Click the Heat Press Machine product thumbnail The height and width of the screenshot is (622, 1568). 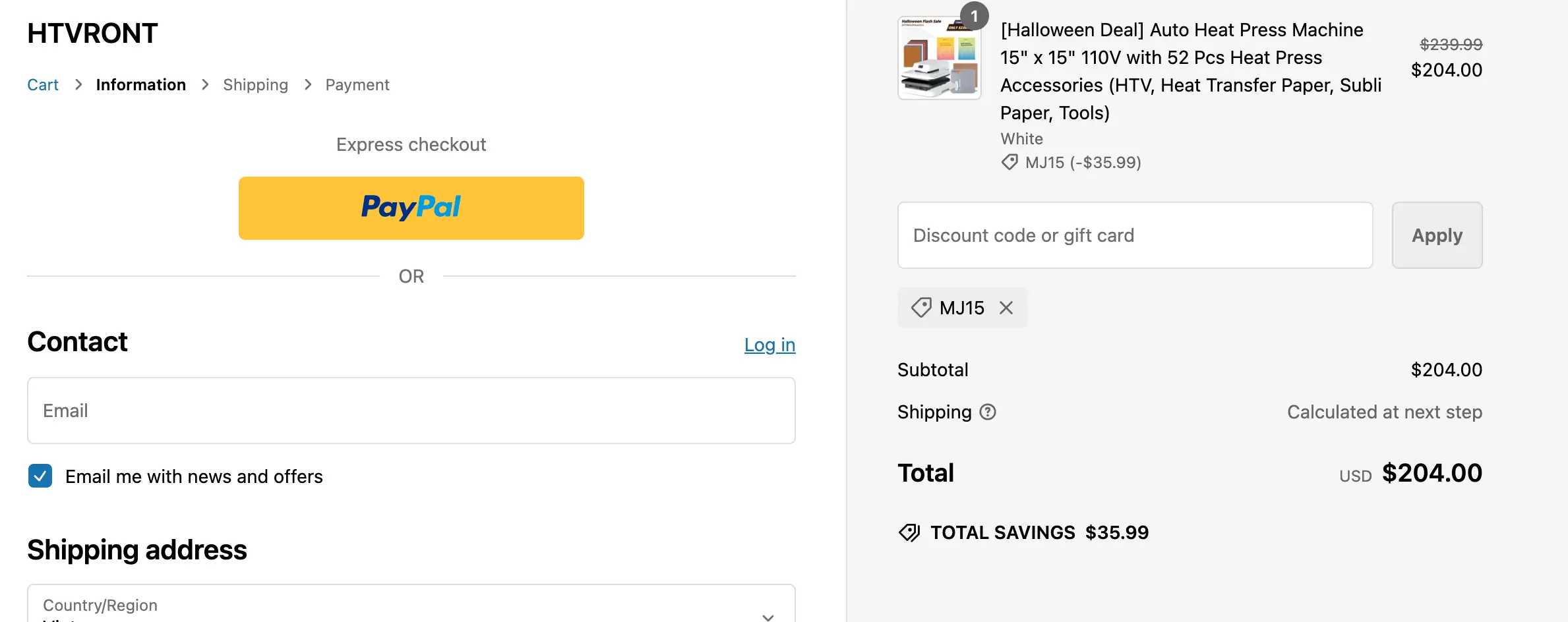(x=939, y=58)
